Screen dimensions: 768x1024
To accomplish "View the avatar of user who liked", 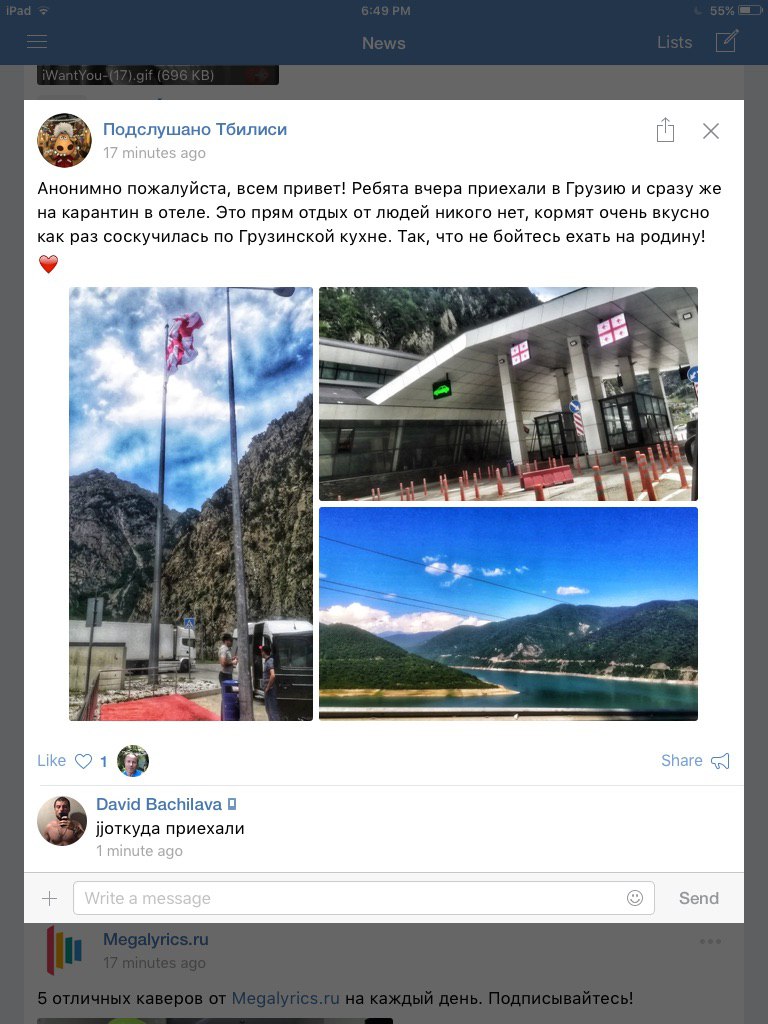I will coord(133,761).
